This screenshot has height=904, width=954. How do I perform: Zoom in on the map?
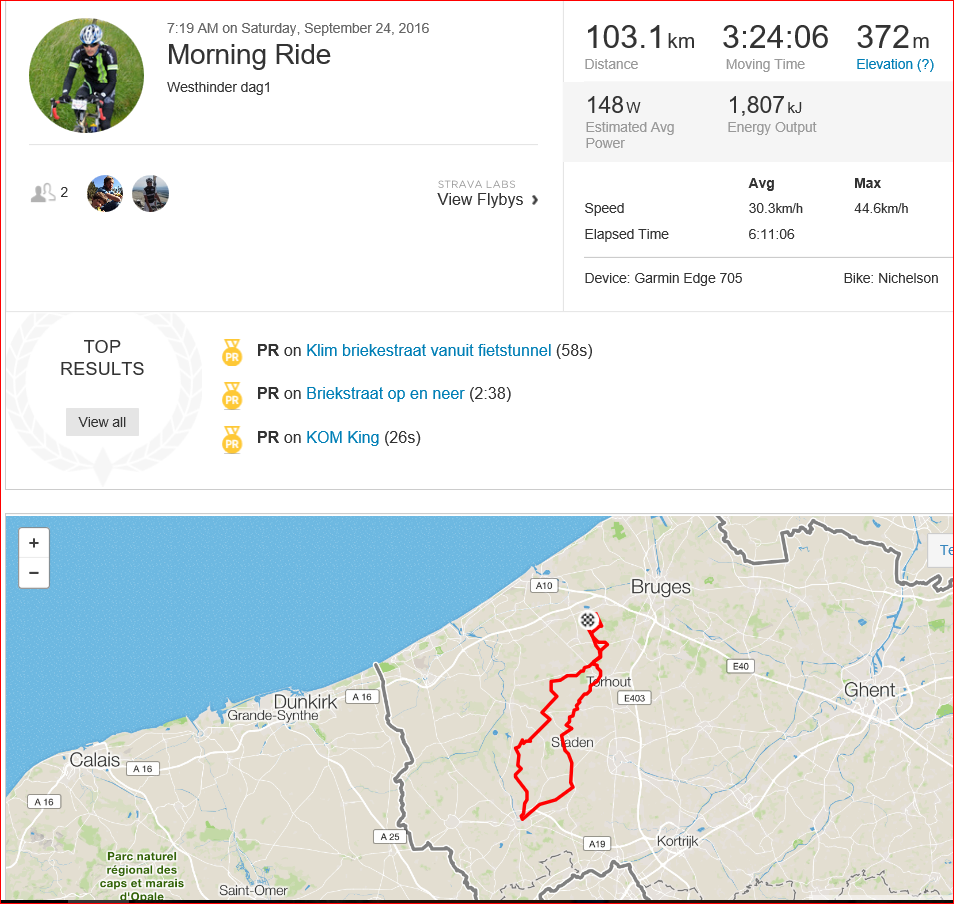34,543
